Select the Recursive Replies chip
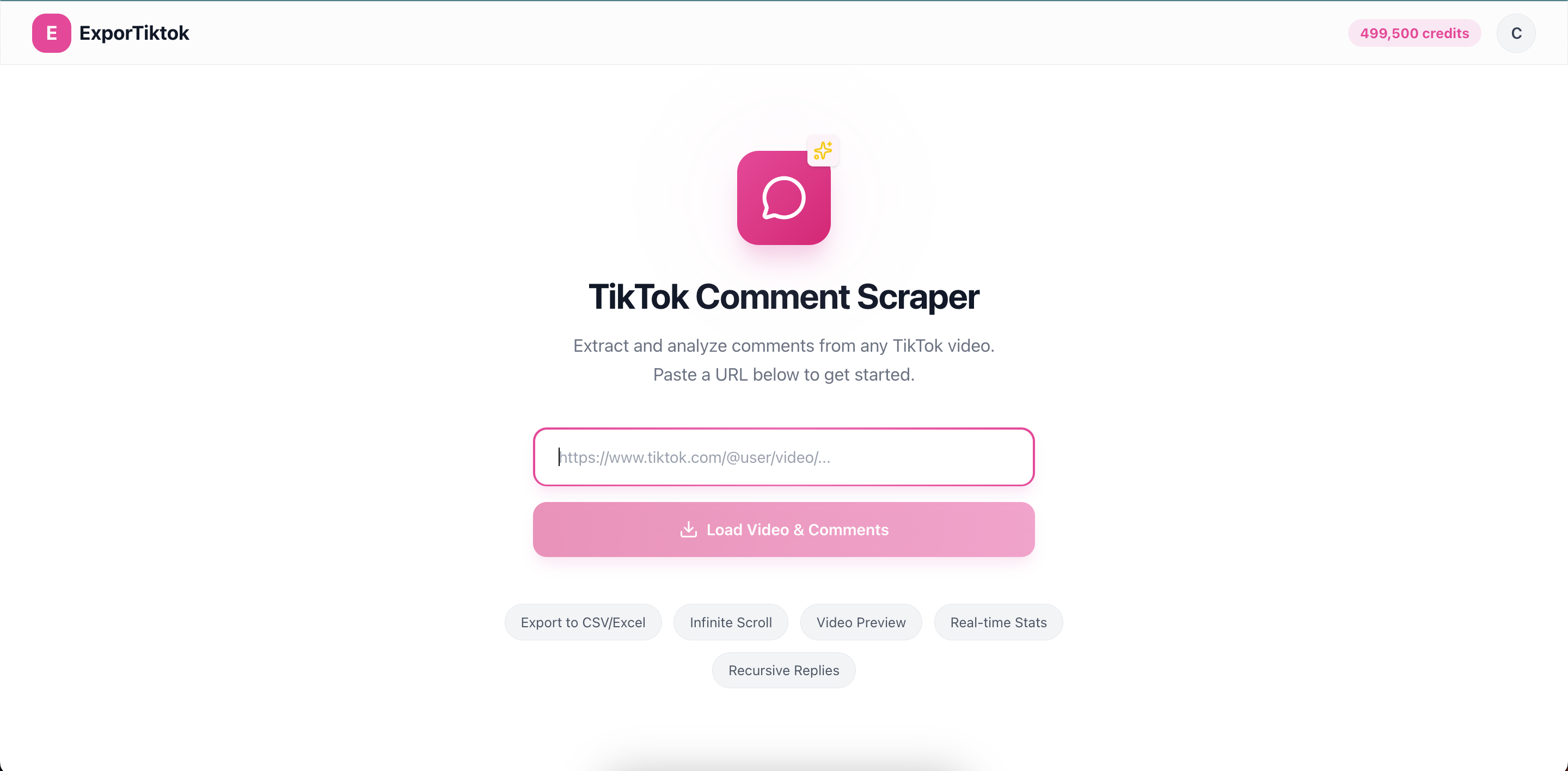This screenshot has height=771, width=1568. tap(783, 670)
